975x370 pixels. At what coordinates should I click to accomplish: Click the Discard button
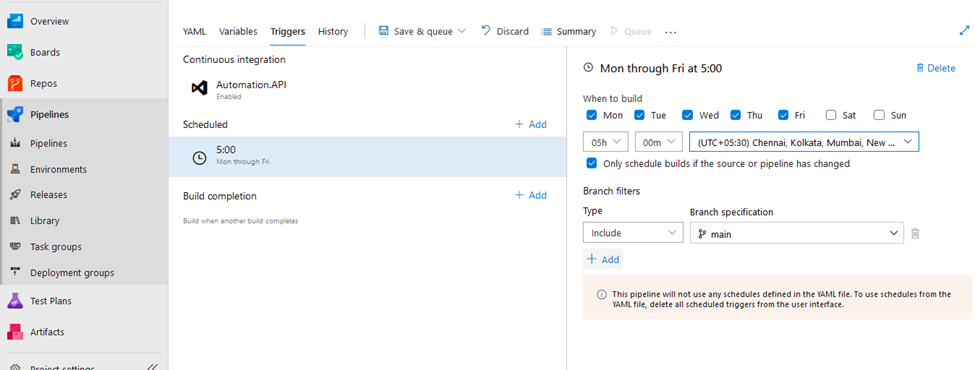tap(505, 31)
